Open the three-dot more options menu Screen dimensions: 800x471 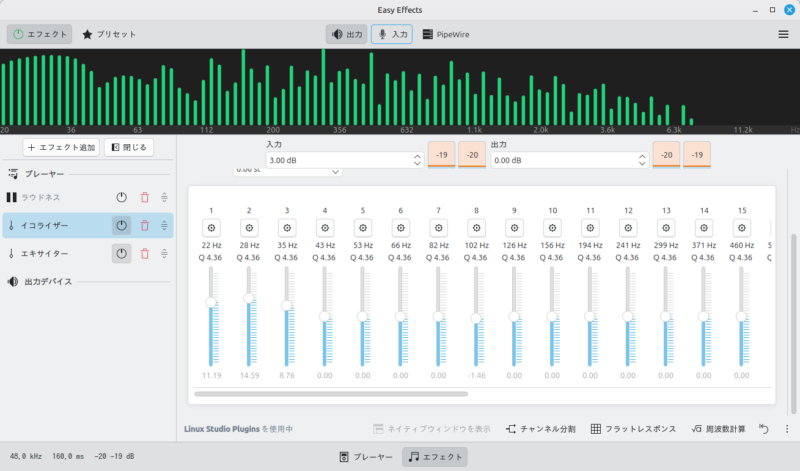click(786, 429)
